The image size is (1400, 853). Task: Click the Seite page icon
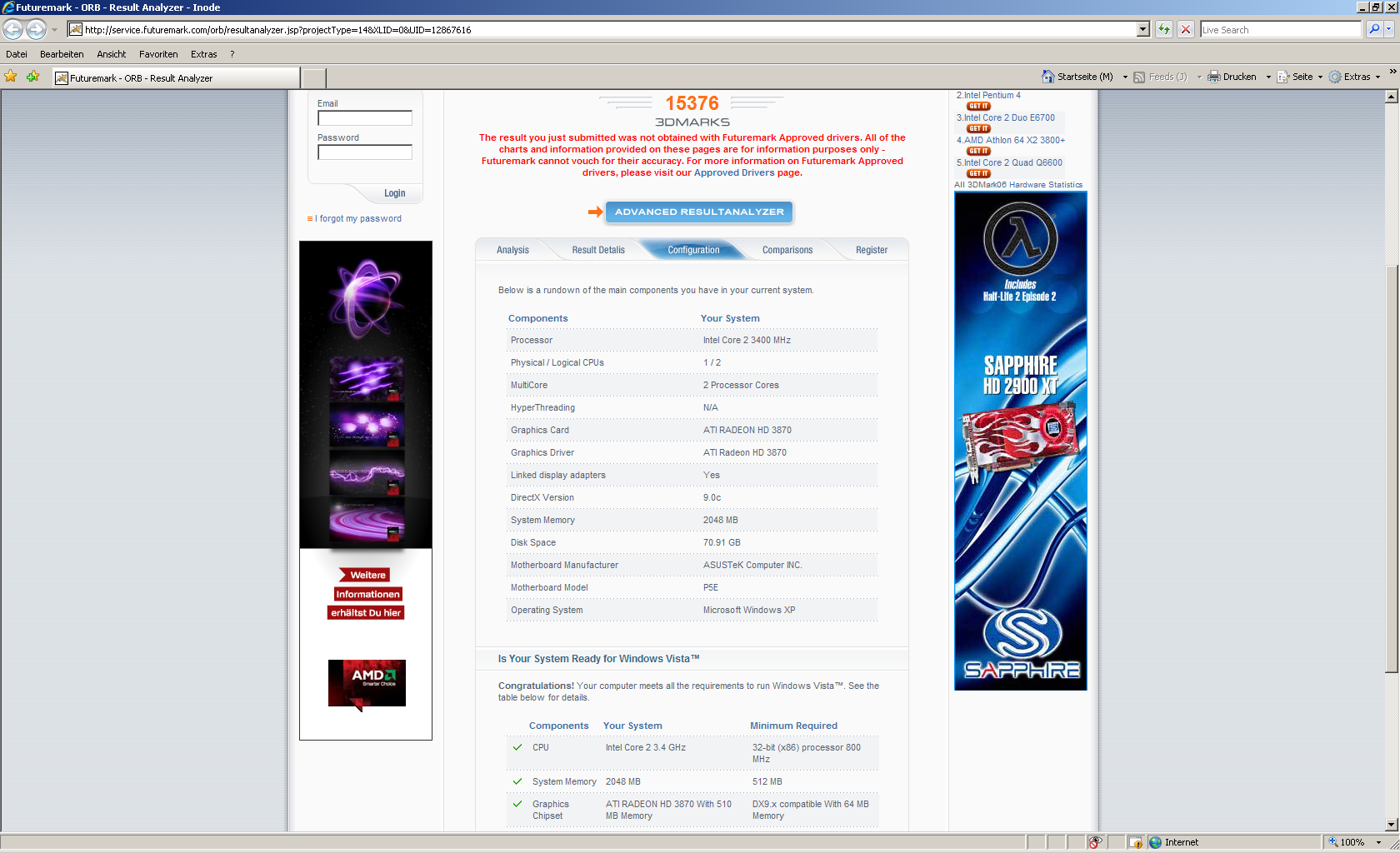1282,77
